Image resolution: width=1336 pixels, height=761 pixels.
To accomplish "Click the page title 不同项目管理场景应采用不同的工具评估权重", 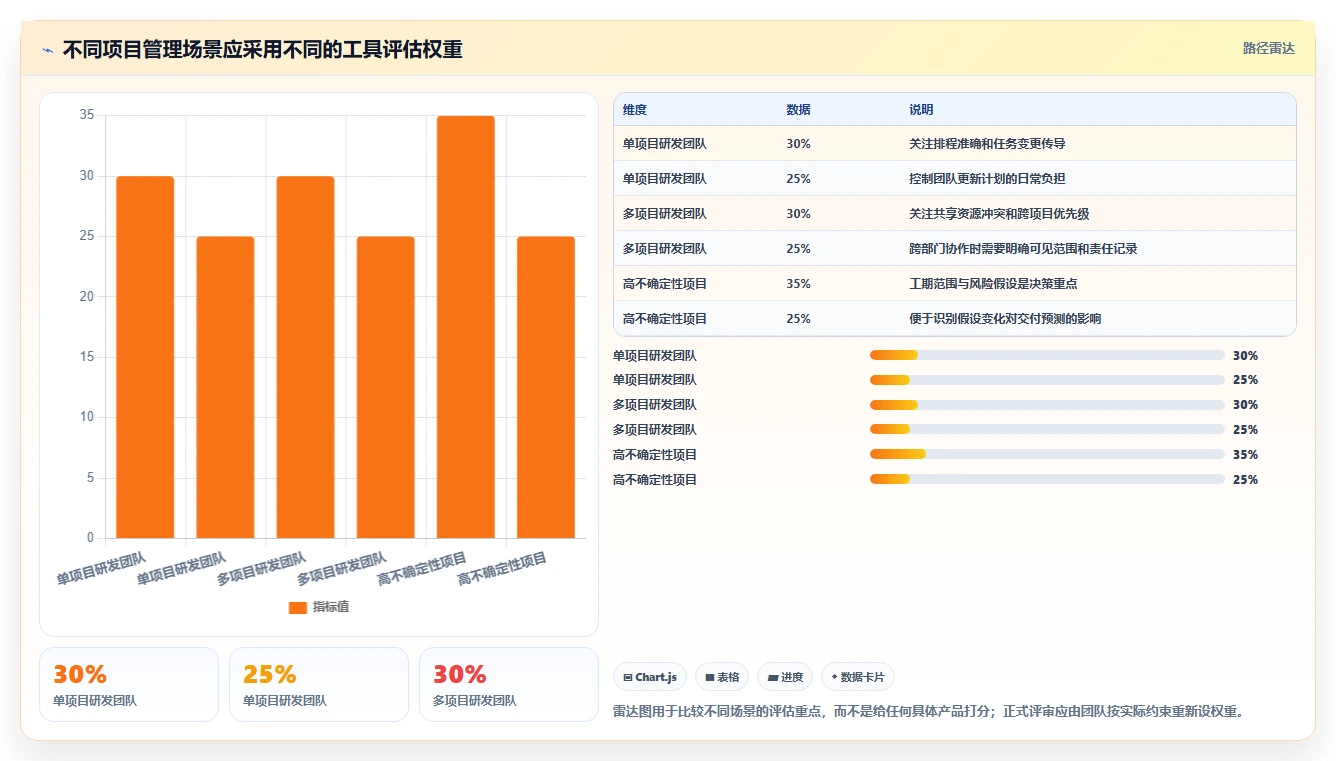I will (x=262, y=50).
